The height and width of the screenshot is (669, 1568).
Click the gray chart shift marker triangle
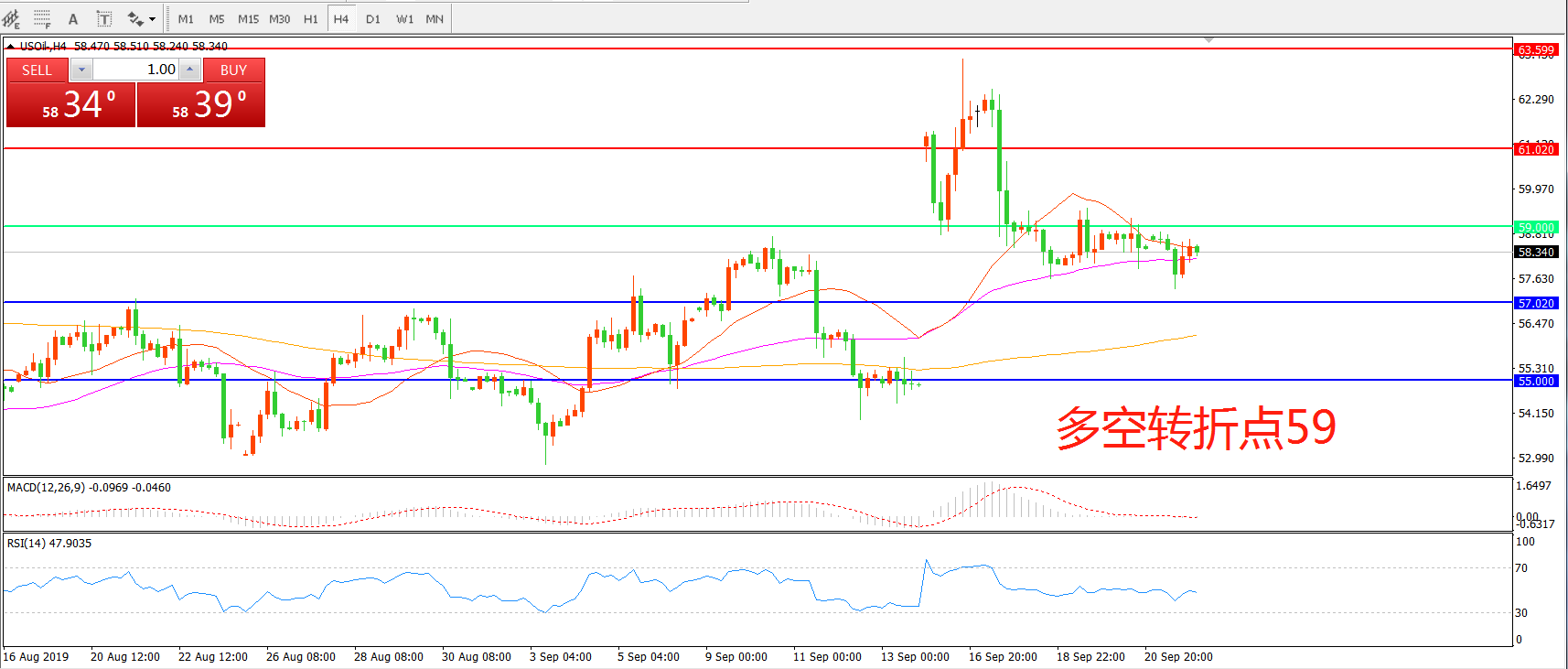(1209, 40)
